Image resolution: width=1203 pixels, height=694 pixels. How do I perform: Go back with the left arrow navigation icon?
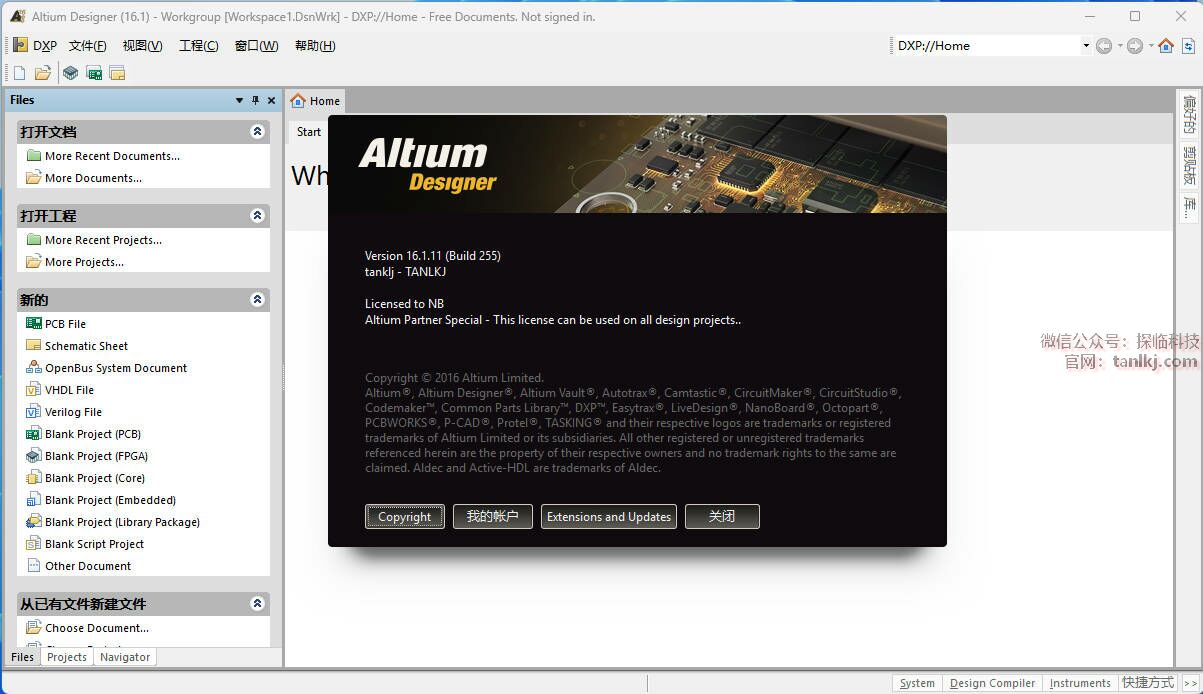coord(1104,45)
